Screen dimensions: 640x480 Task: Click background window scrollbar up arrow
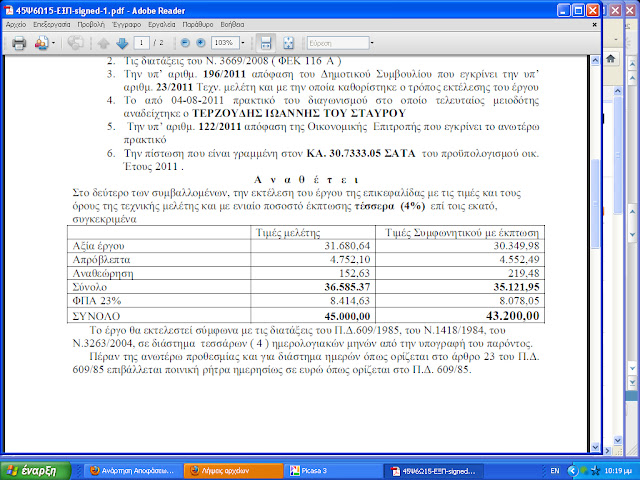(x=618, y=91)
